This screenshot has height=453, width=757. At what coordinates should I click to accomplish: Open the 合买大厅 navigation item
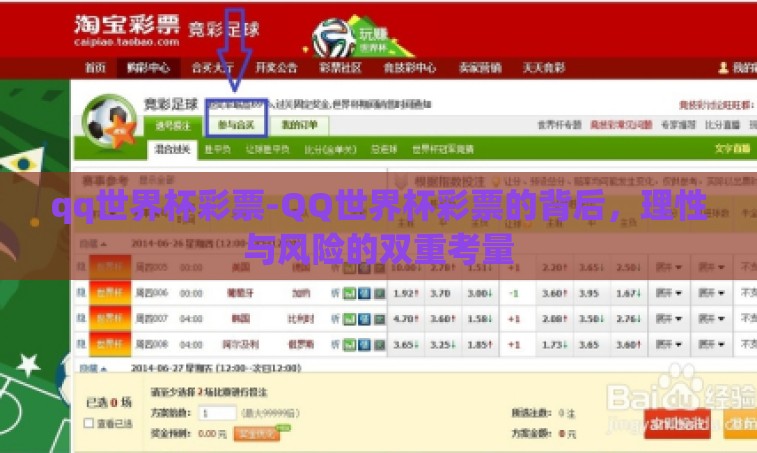click(212, 68)
